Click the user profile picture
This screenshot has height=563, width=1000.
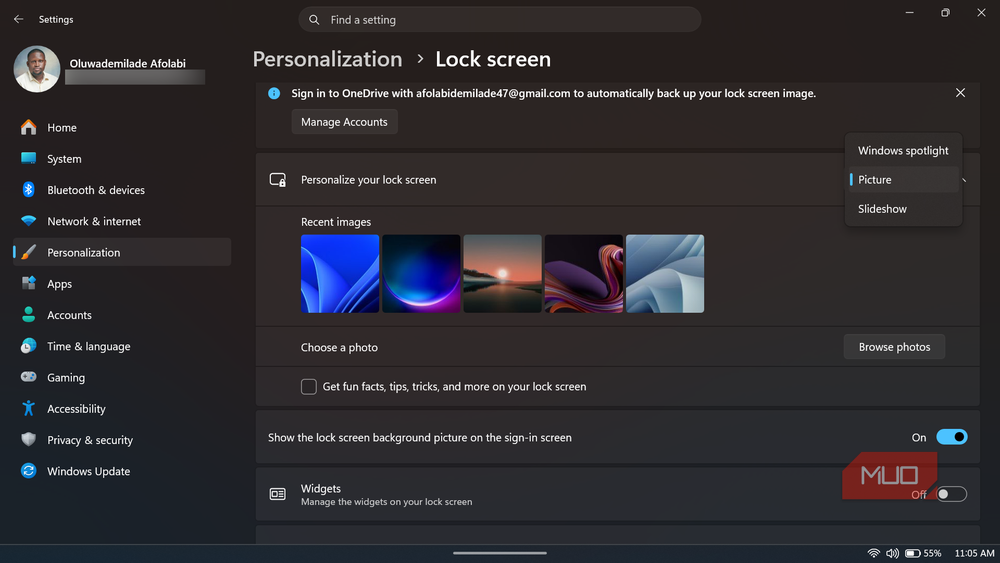pyautogui.click(x=37, y=69)
